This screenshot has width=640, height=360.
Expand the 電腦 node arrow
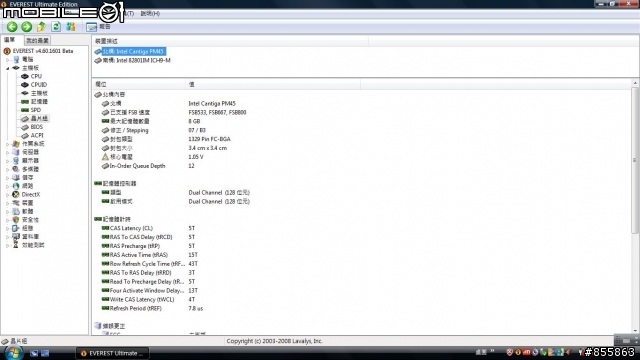click(7, 60)
